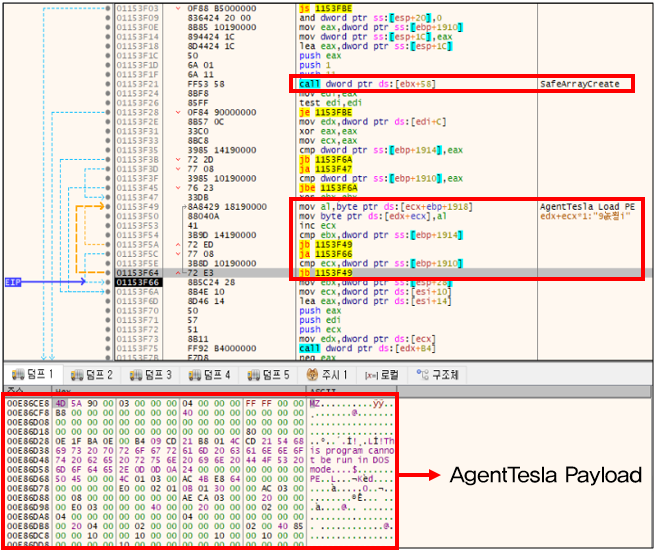Image resolution: width=657 pixels, height=551 pixels.
Task: Select dump address 00E86CE8
Action: pos(28,403)
